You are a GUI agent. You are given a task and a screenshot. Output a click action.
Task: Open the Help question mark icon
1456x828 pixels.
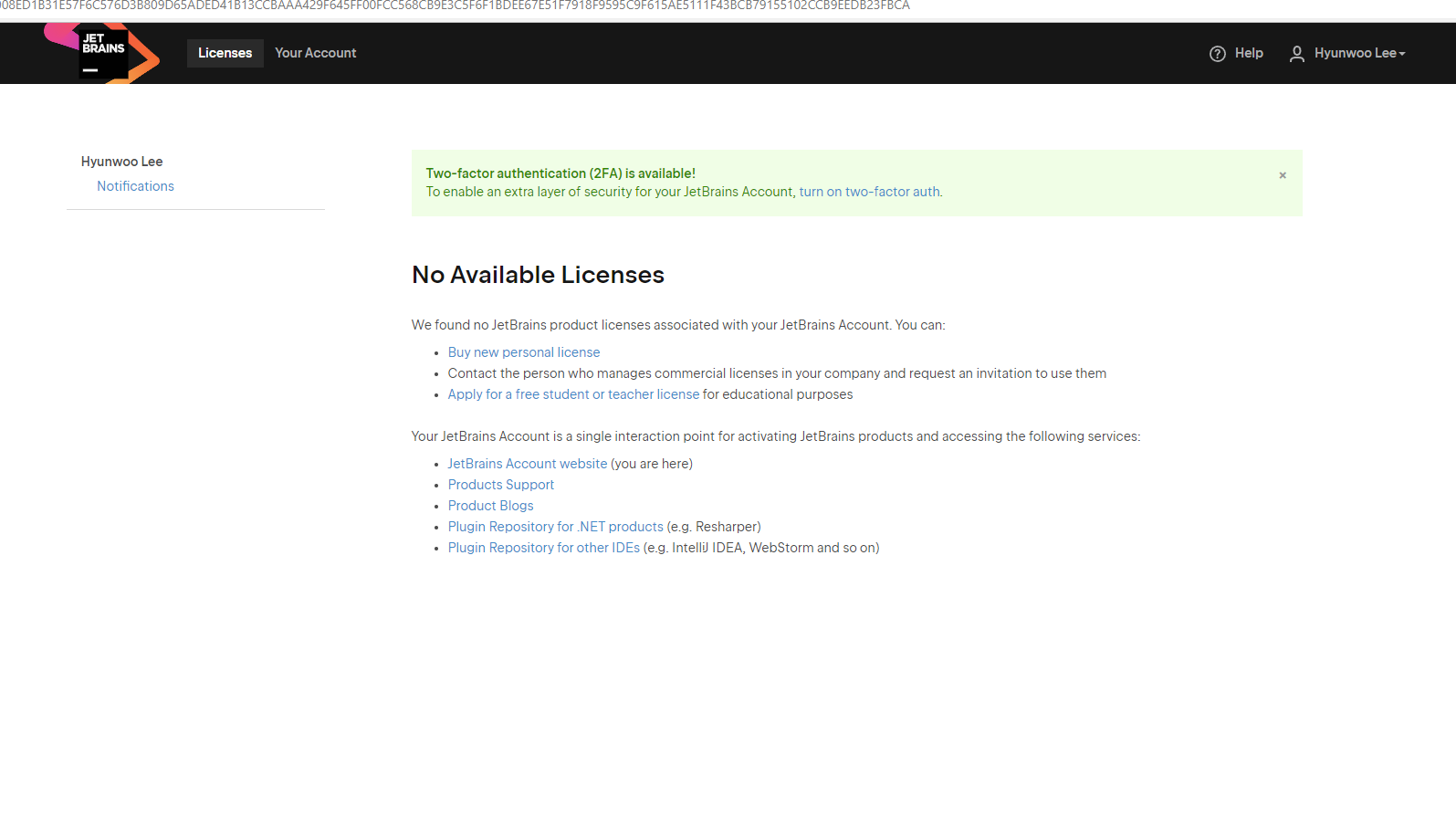point(1217,54)
